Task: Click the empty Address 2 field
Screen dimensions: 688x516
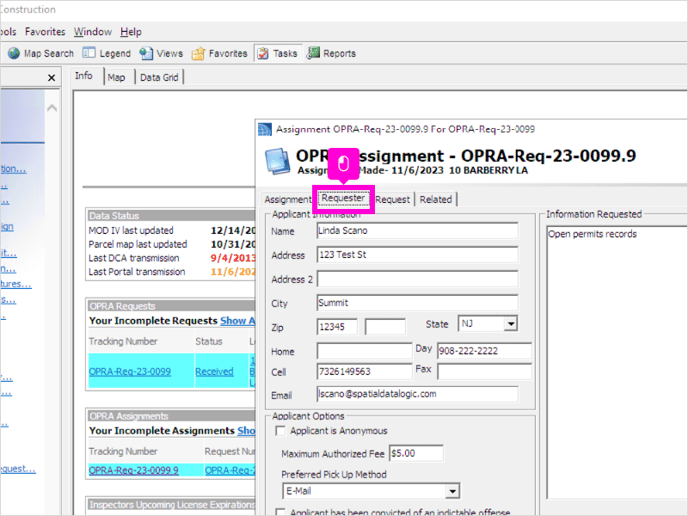Action: coord(417,279)
